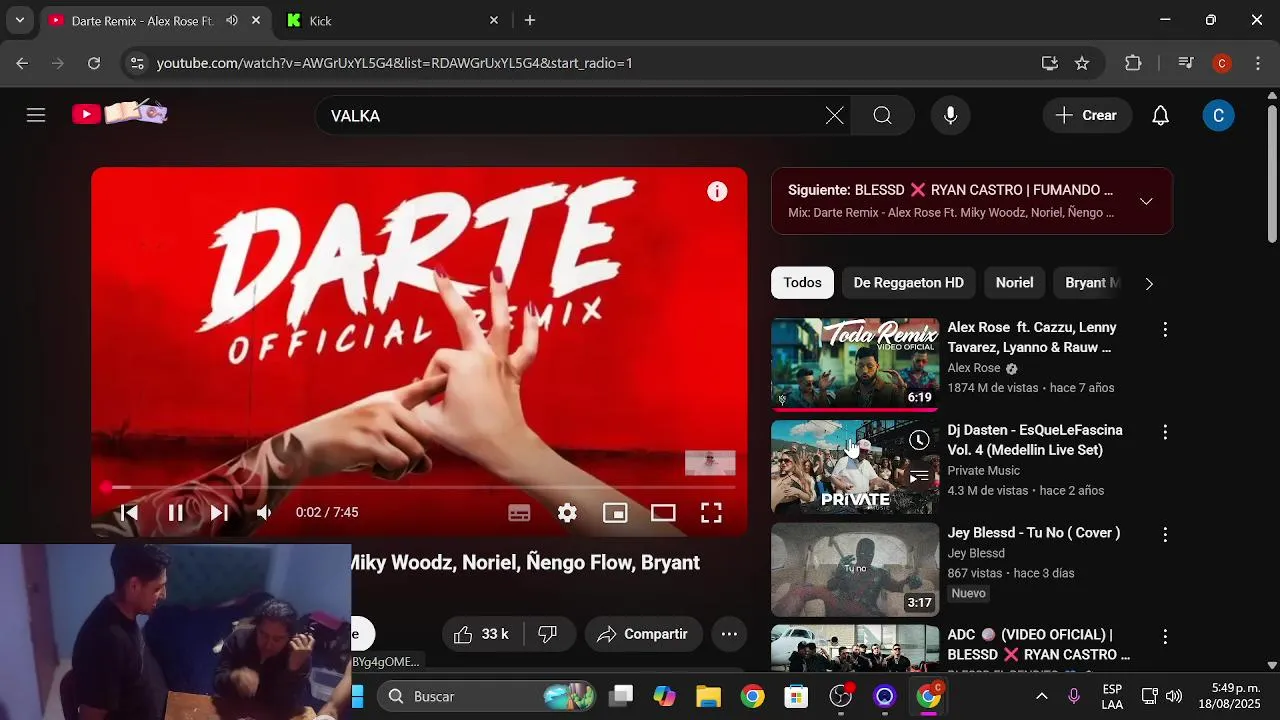The width and height of the screenshot is (1280, 720).
Task: Share the video via Compartir
Action: [x=643, y=634]
